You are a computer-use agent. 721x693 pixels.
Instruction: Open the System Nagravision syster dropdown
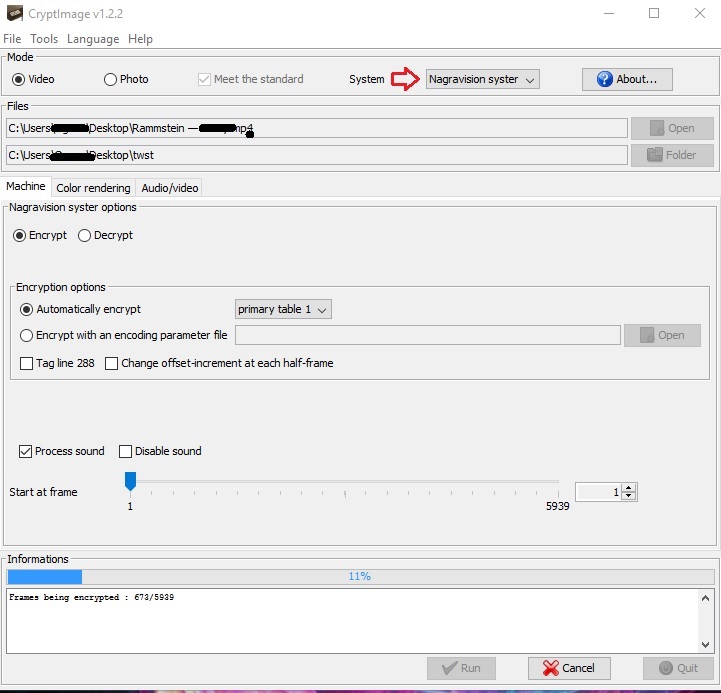coord(482,79)
